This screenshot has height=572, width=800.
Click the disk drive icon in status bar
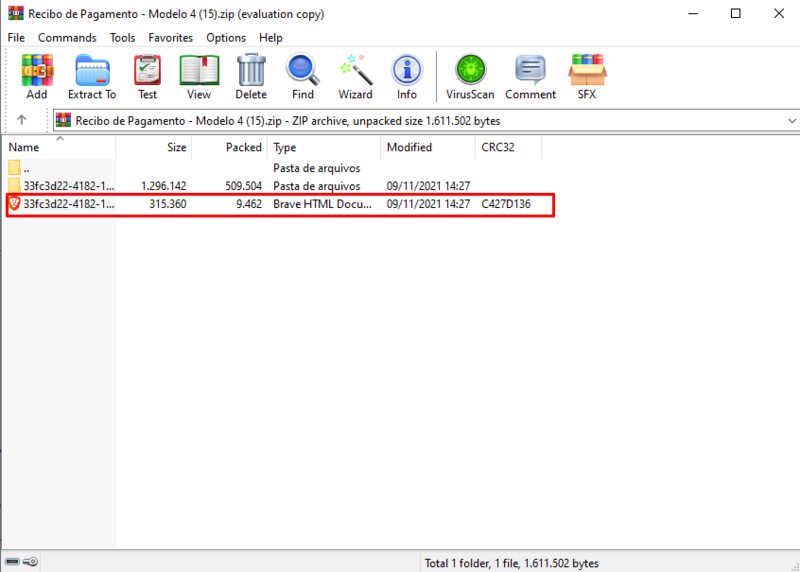(x=13, y=562)
